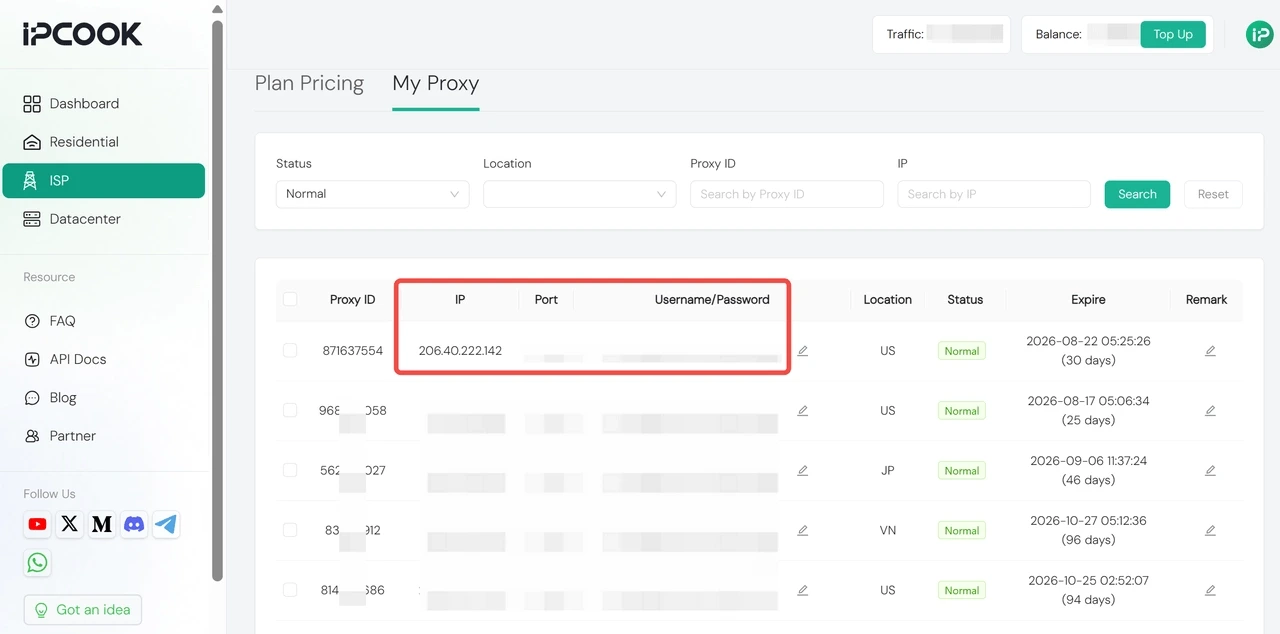Click Proxy ID 871637554
This screenshot has width=1280, height=634.
tap(353, 351)
